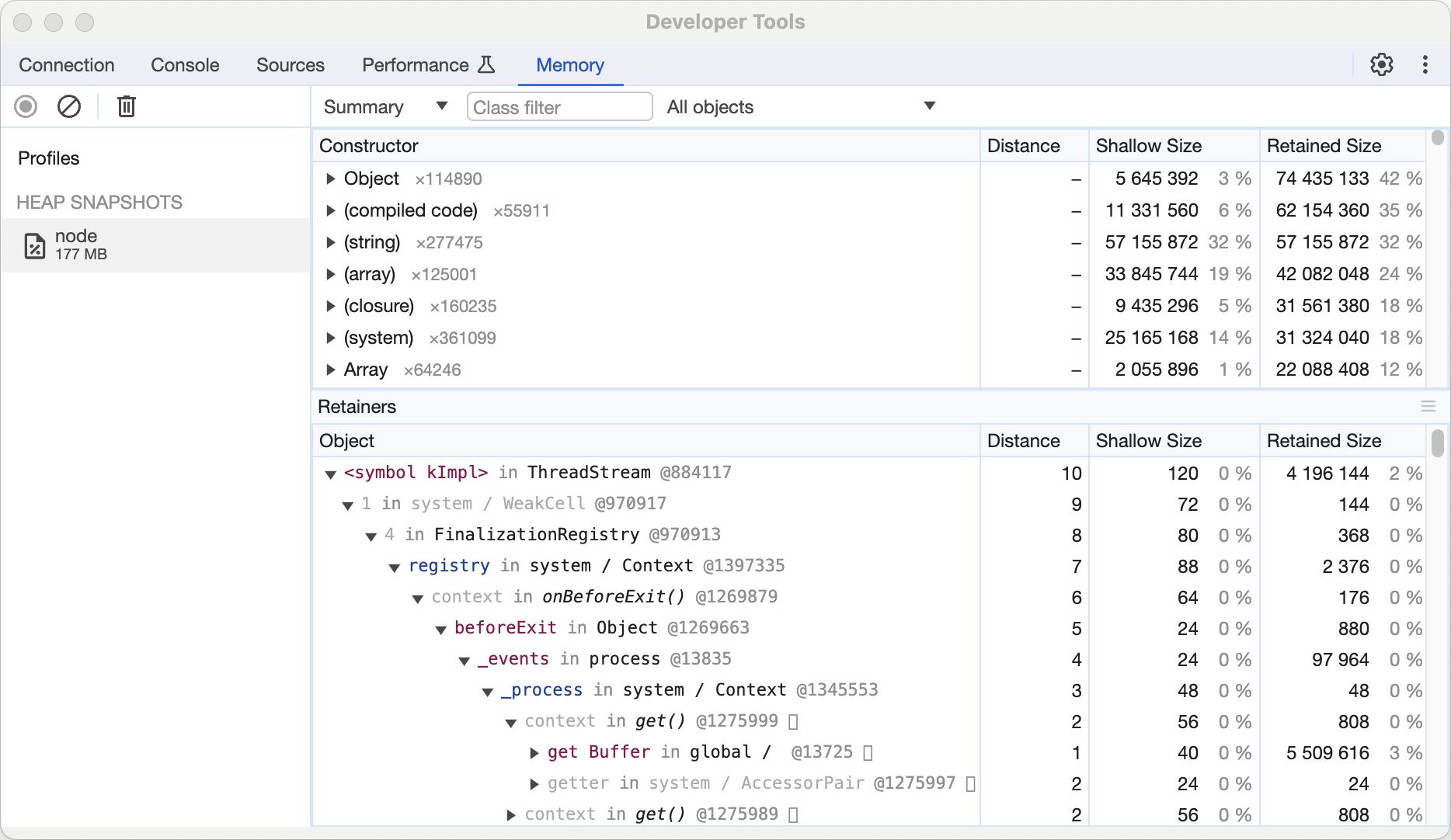Viewport: 1451px width, 840px height.
Task: Click the clear all profiles icon
Action: tap(69, 106)
